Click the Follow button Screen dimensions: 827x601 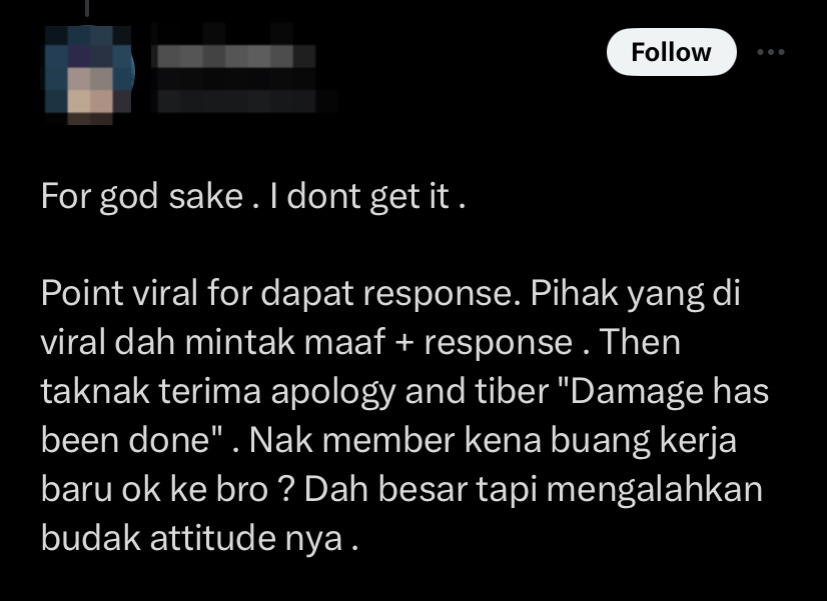click(x=671, y=52)
